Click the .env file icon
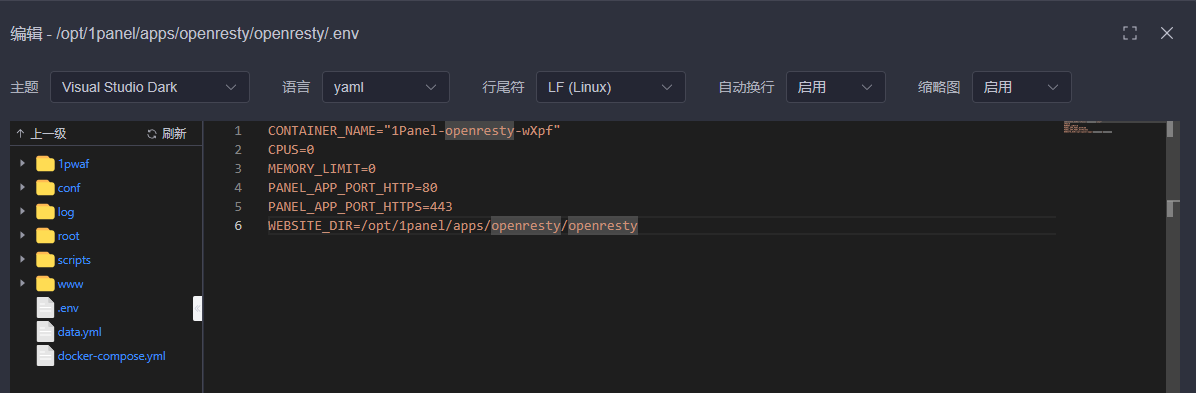1196x393 pixels. tap(46, 308)
